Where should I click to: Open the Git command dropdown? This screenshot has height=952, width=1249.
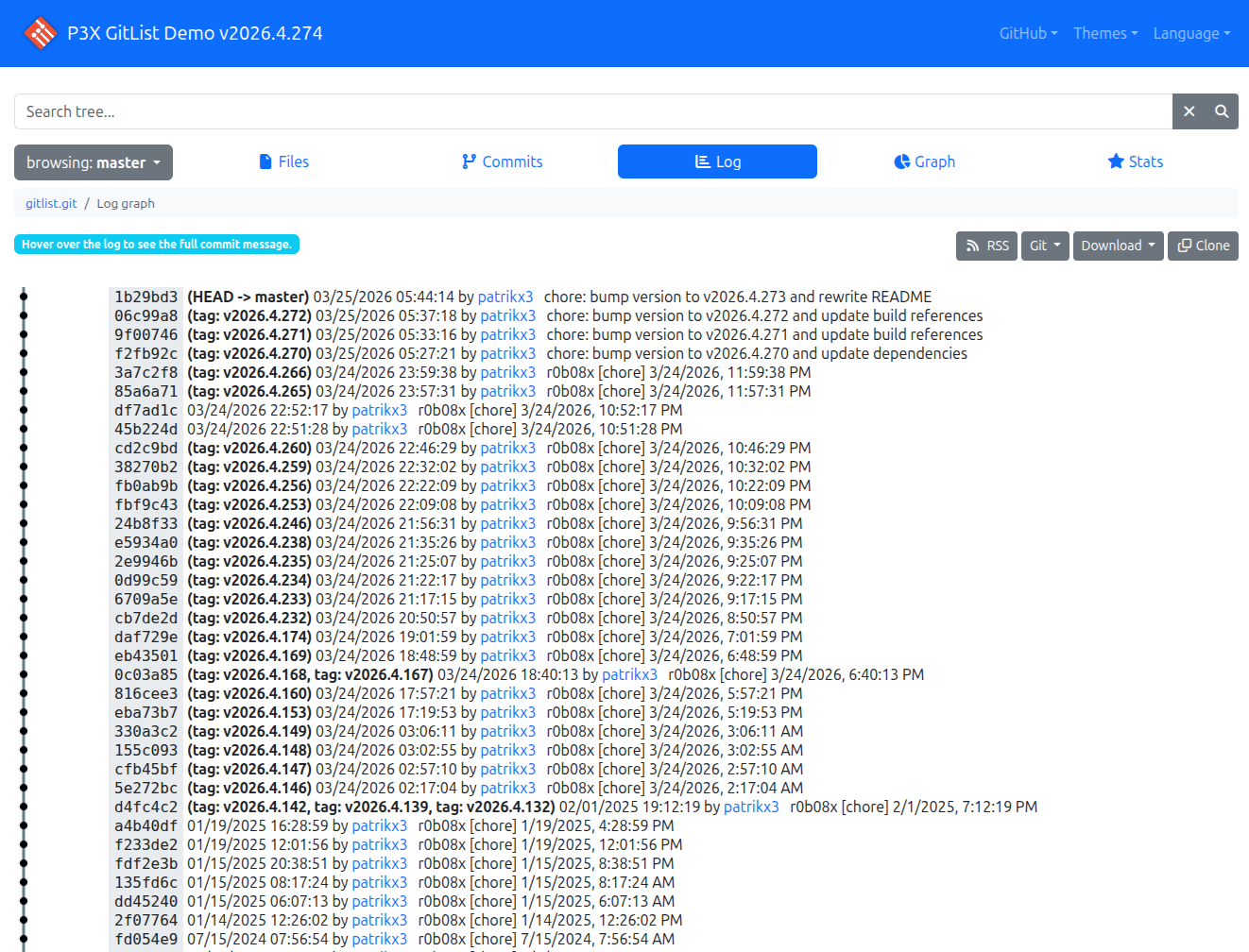(x=1045, y=246)
